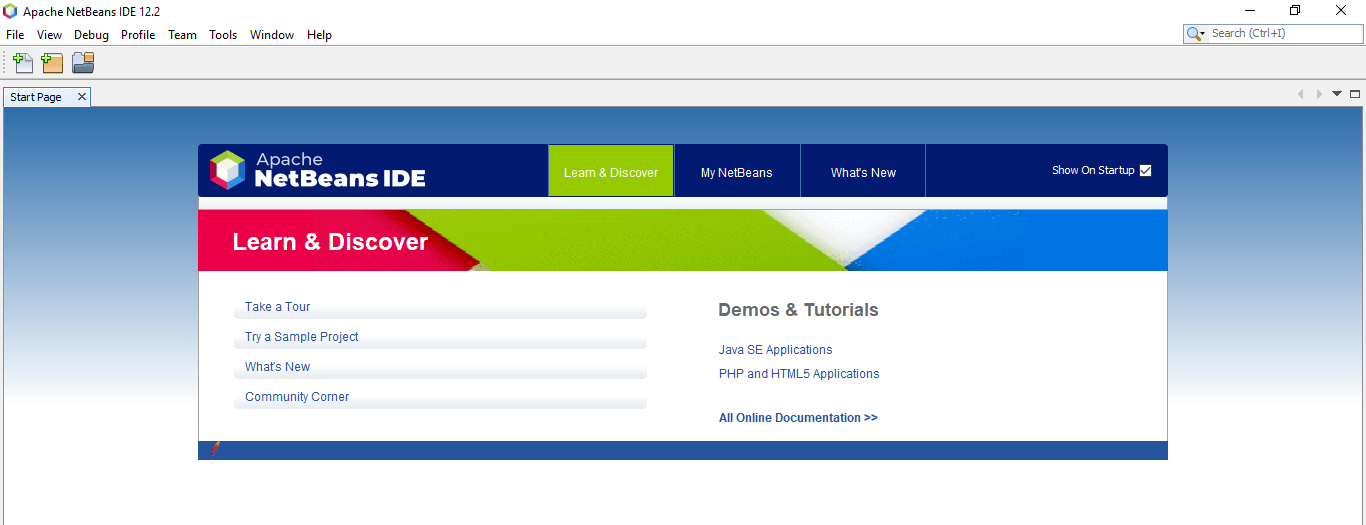1366x525 pixels.
Task: Open Java SE Applications tutorial link
Action: [x=776, y=350]
